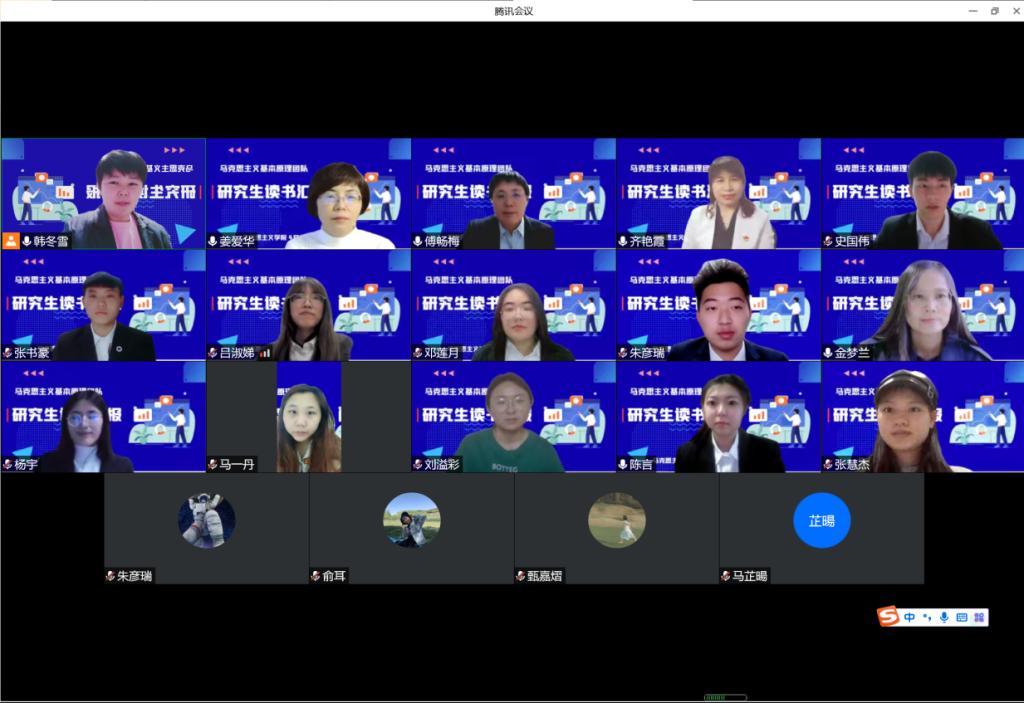This screenshot has height=703, width=1024.
Task: Click the network signal icon beside 吕淑娣
Action: (265, 353)
